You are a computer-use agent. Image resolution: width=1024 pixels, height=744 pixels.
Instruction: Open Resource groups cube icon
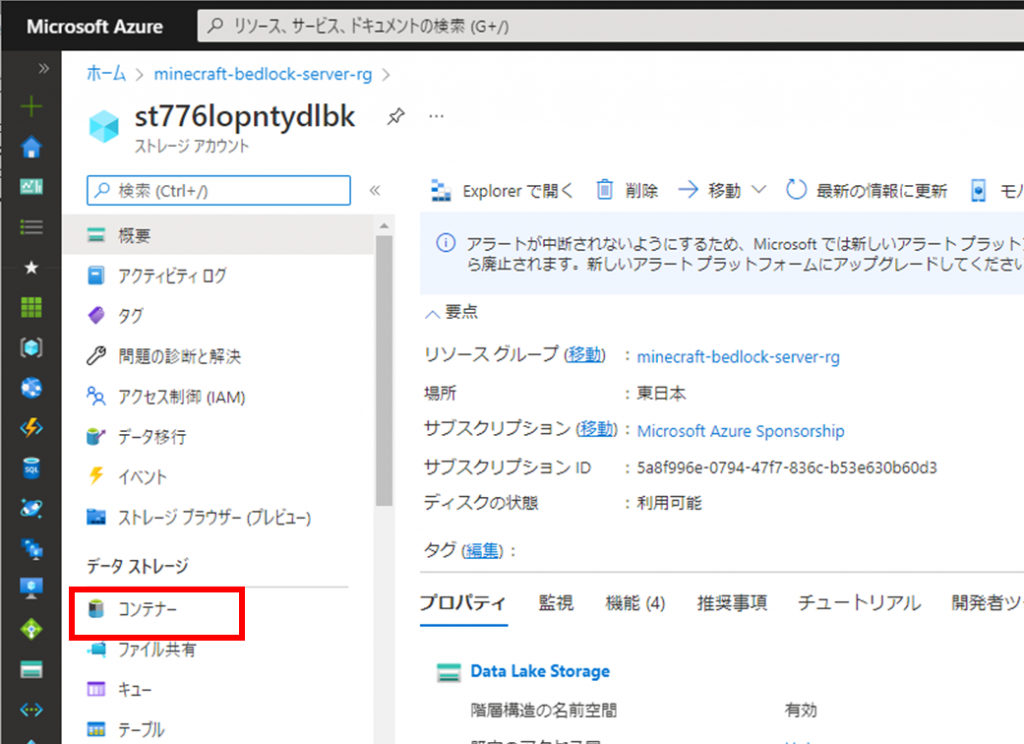pos(31,348)
